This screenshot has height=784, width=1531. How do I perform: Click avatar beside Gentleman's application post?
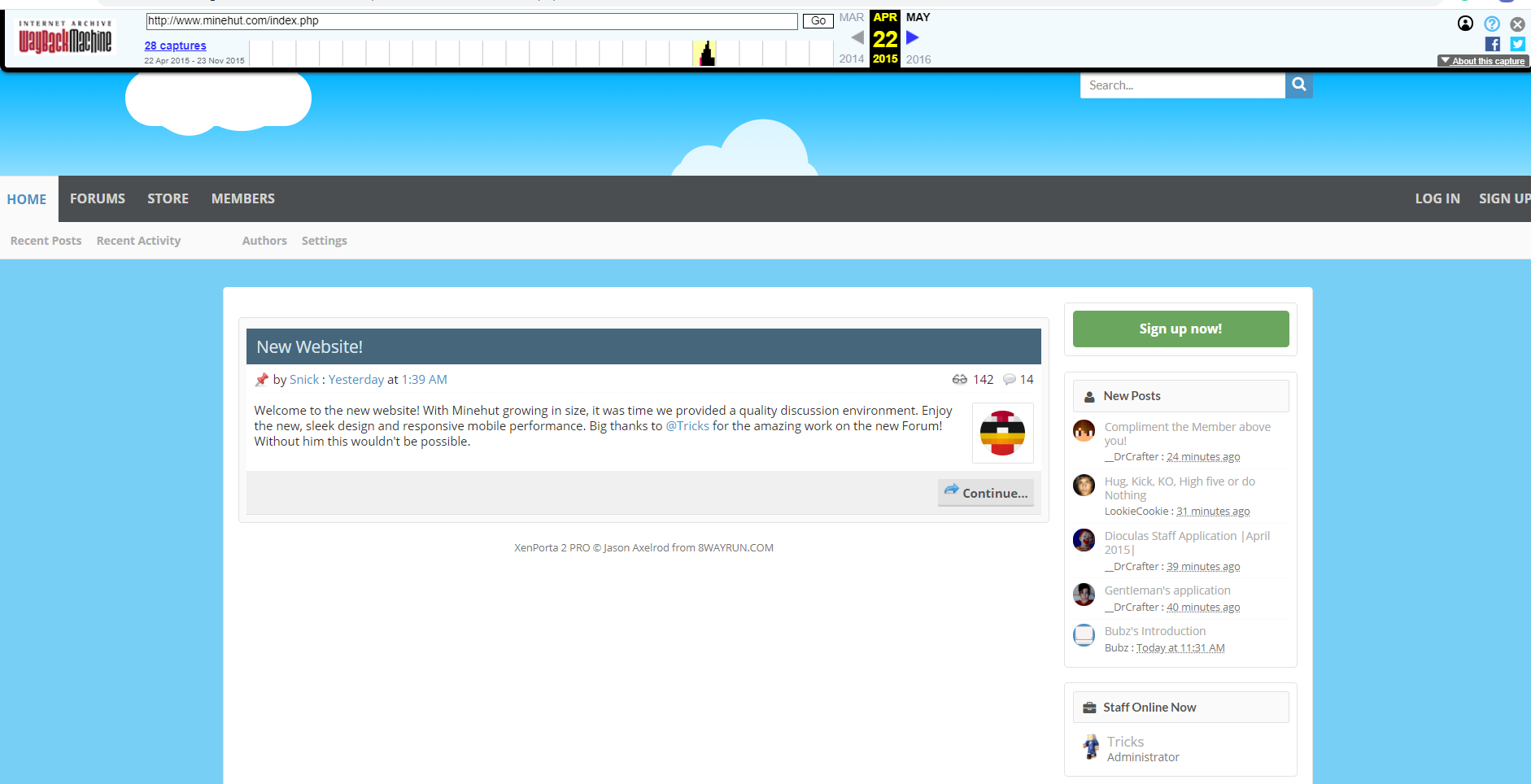[1084, 595]
